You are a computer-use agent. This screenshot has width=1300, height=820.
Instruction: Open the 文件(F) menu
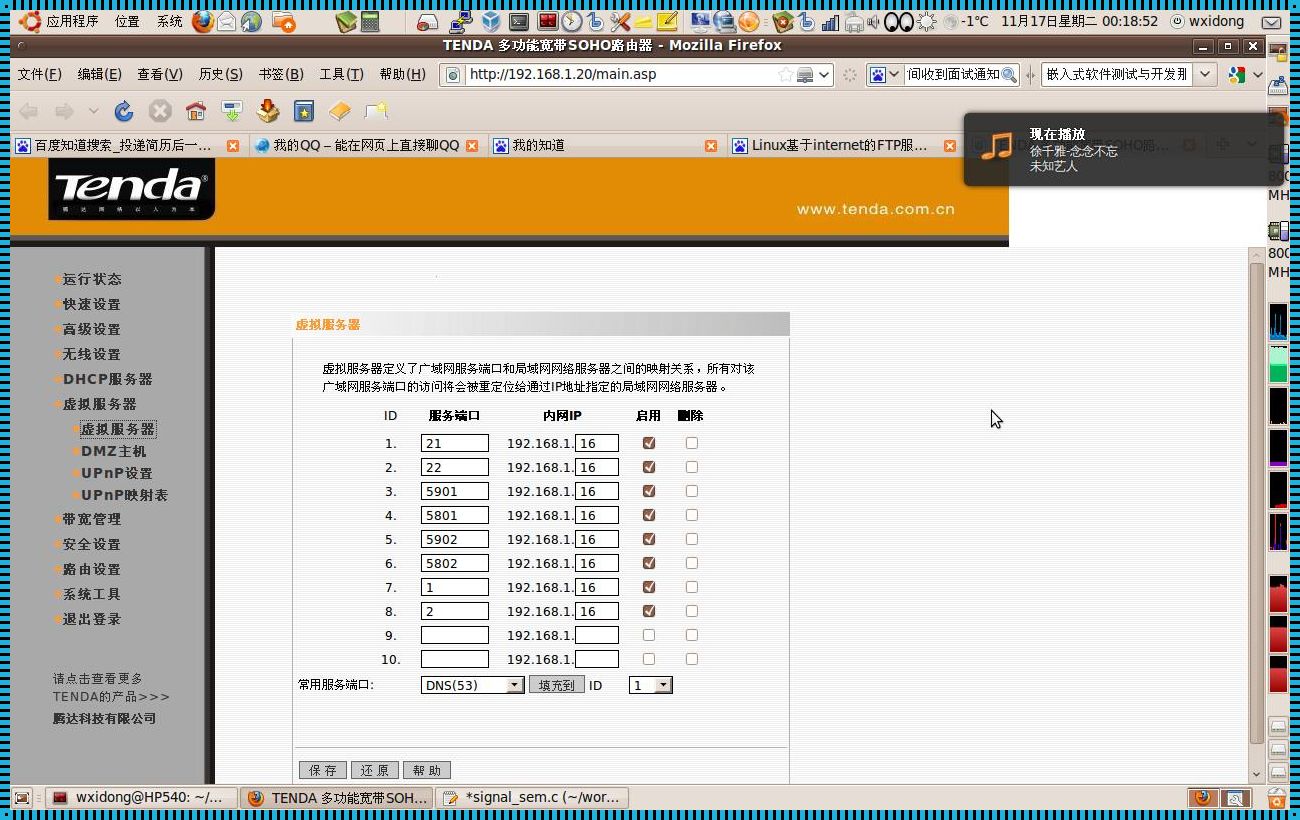tap(39, 74)
